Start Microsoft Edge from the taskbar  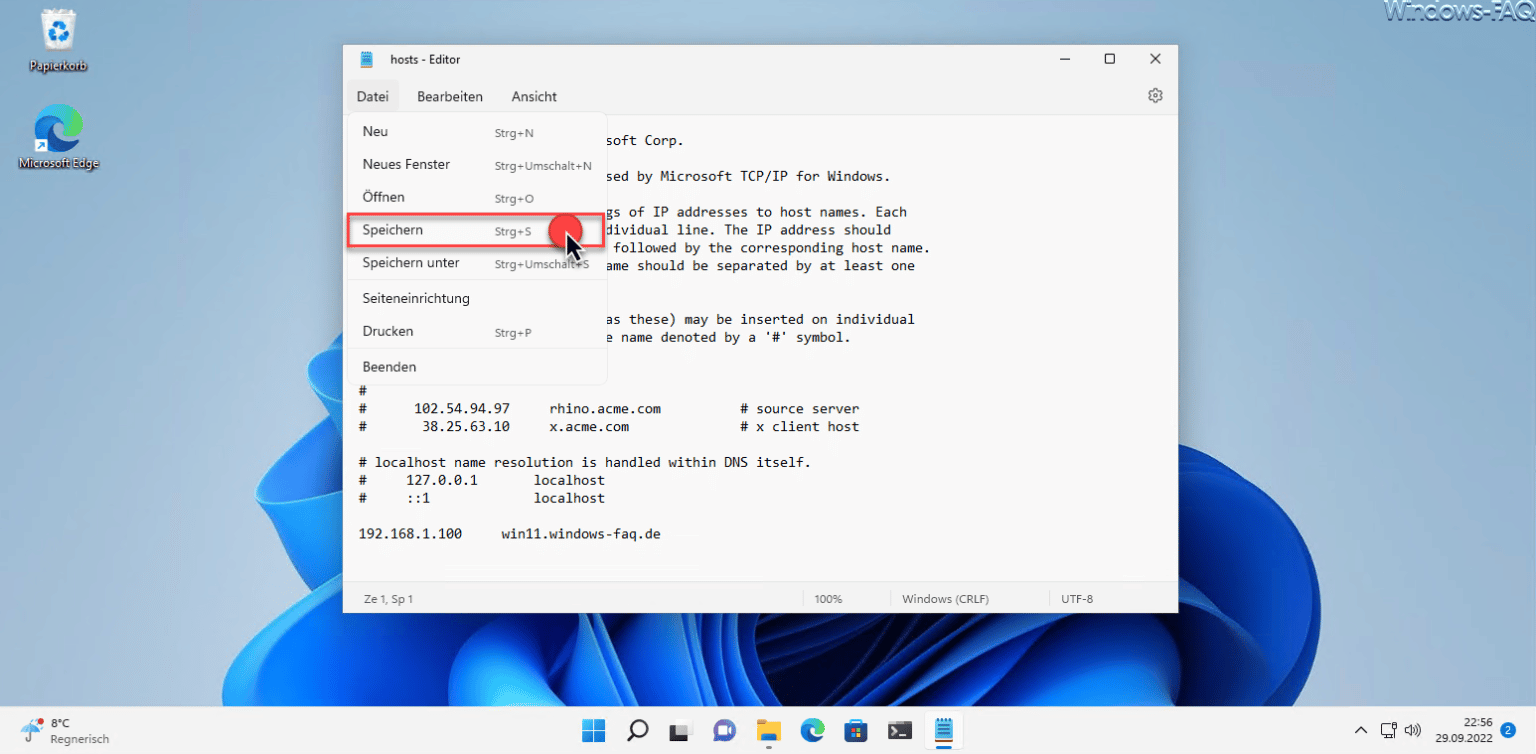812,730
